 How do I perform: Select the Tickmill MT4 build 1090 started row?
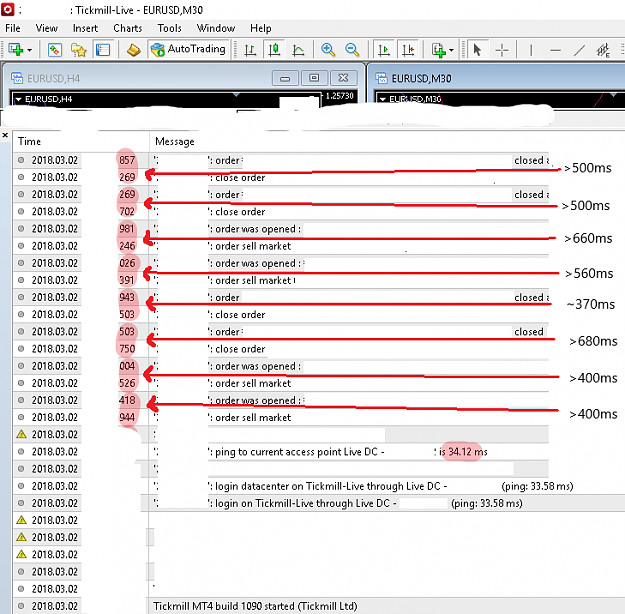tap(319, 606)
